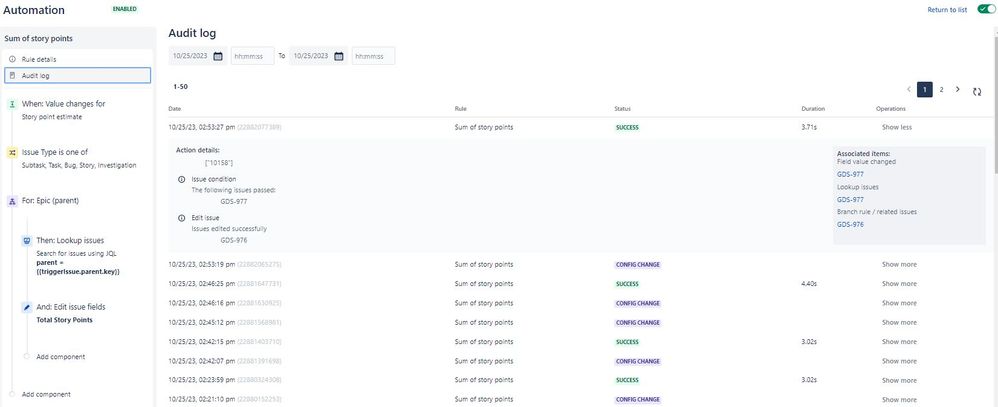Click the Edit issue info icon
This screenshot has height=407, width=998.
pos(182,218)
